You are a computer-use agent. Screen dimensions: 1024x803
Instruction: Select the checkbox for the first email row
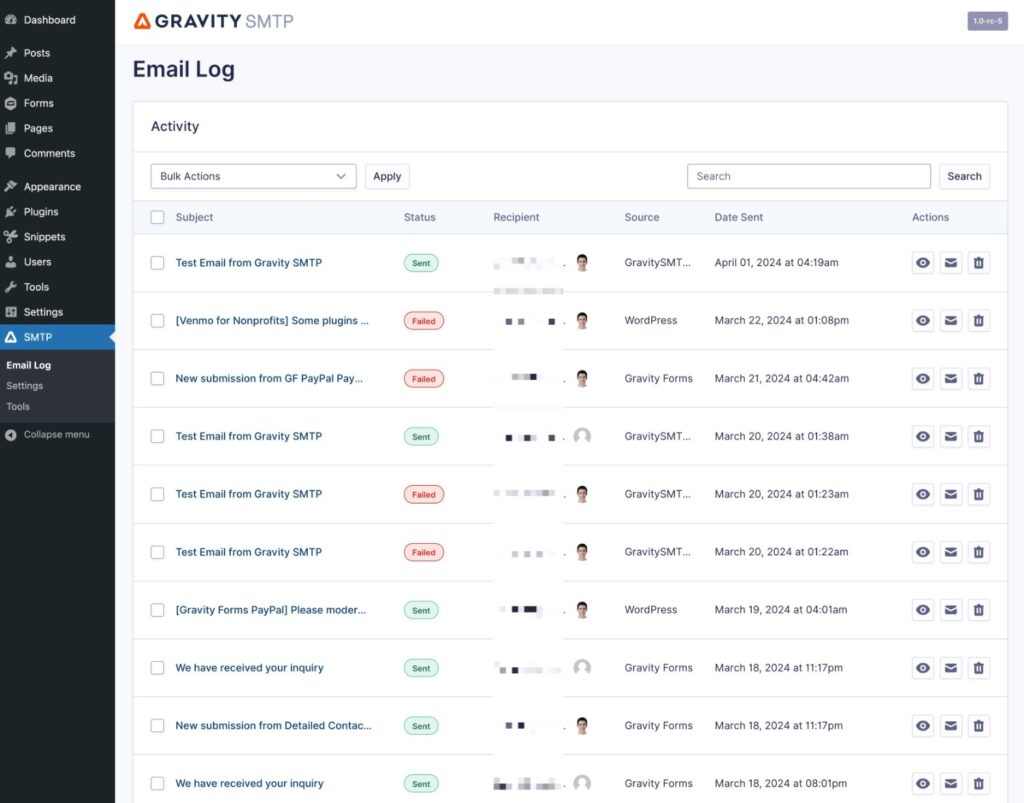(x=157, y=262)
